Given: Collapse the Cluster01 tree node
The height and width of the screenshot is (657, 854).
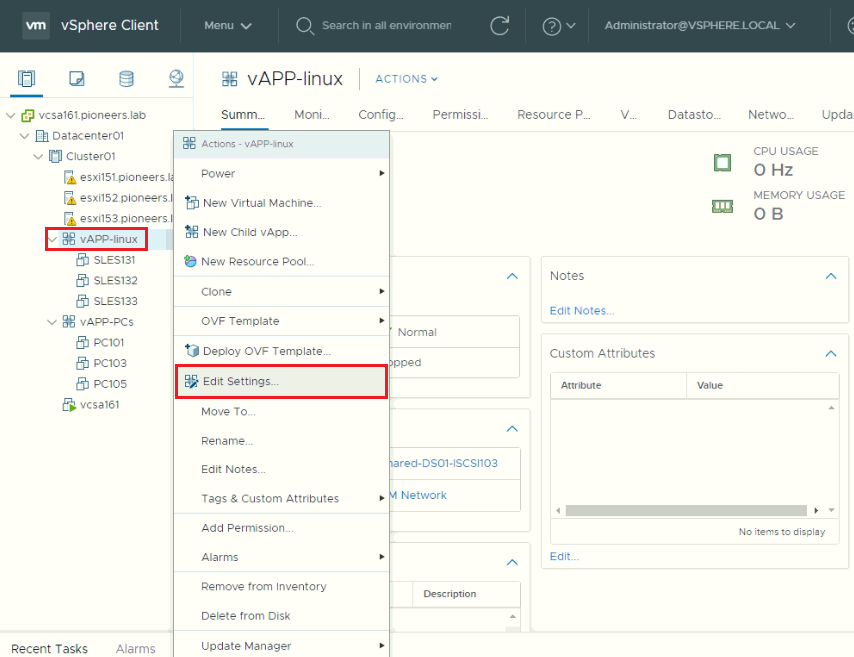Looking at the screenshot, I should click(38, 156).
